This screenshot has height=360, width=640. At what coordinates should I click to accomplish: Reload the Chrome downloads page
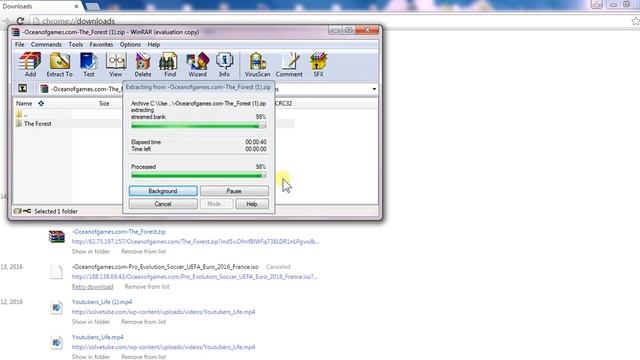[x=20, y=20]
